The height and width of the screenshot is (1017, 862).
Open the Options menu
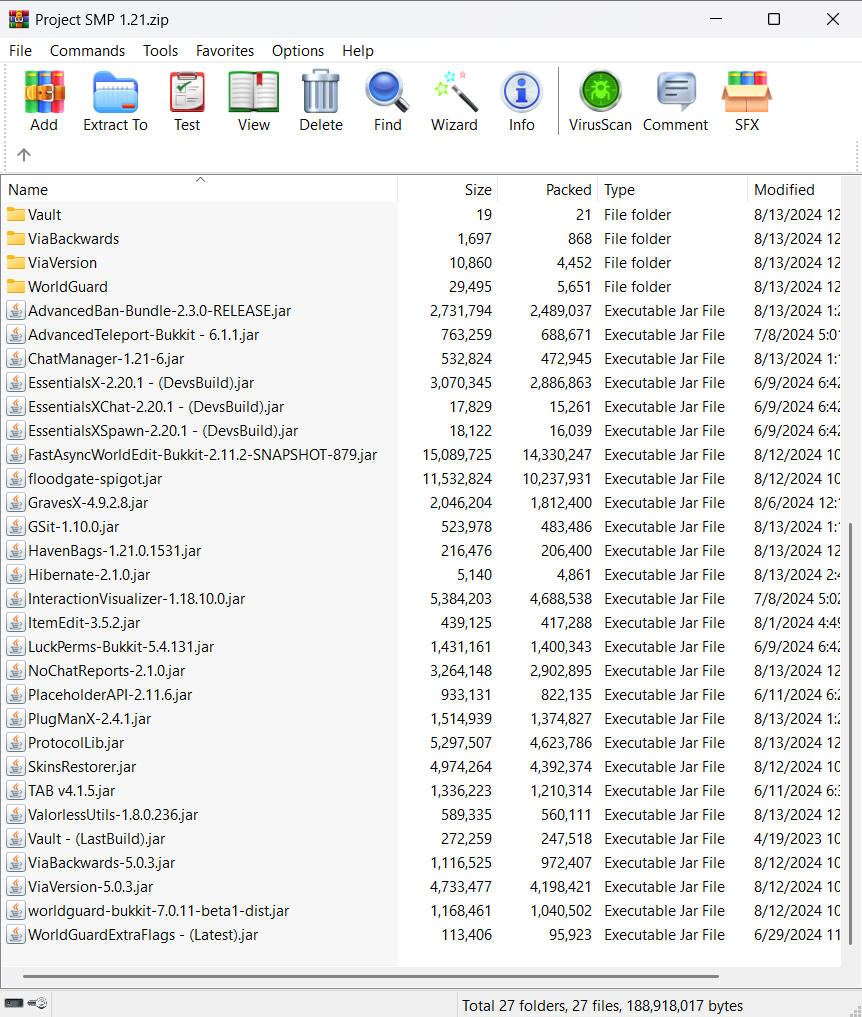[x=298, y=51]
